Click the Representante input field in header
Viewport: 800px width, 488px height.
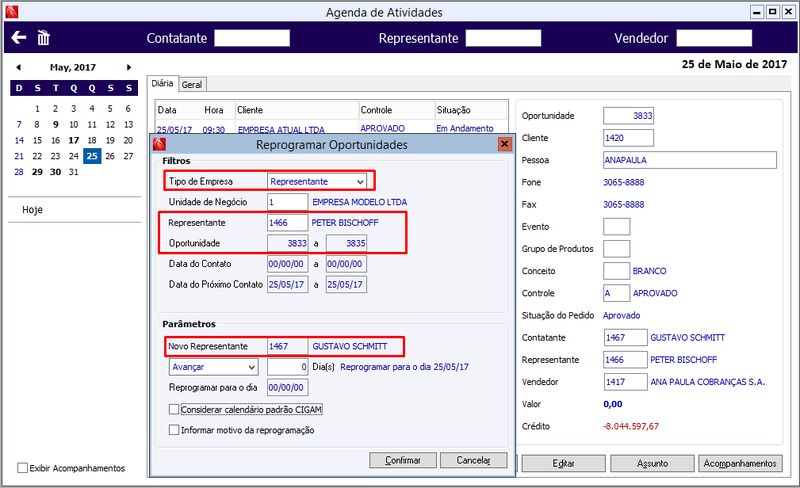(503, 38)
